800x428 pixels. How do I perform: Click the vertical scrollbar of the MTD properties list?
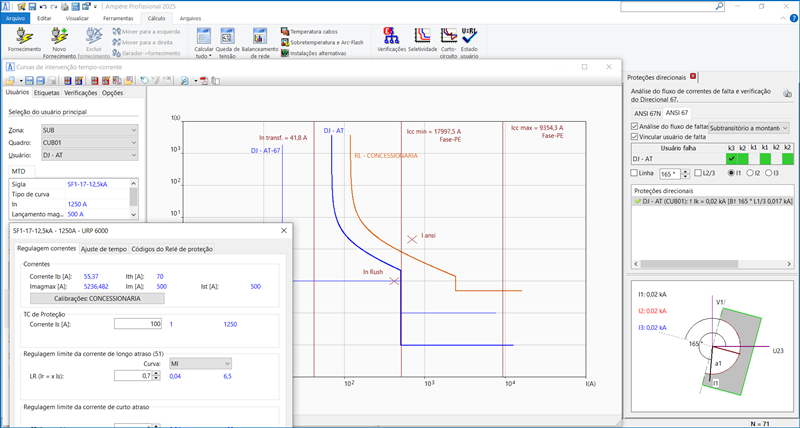click(x=133, y=199)
